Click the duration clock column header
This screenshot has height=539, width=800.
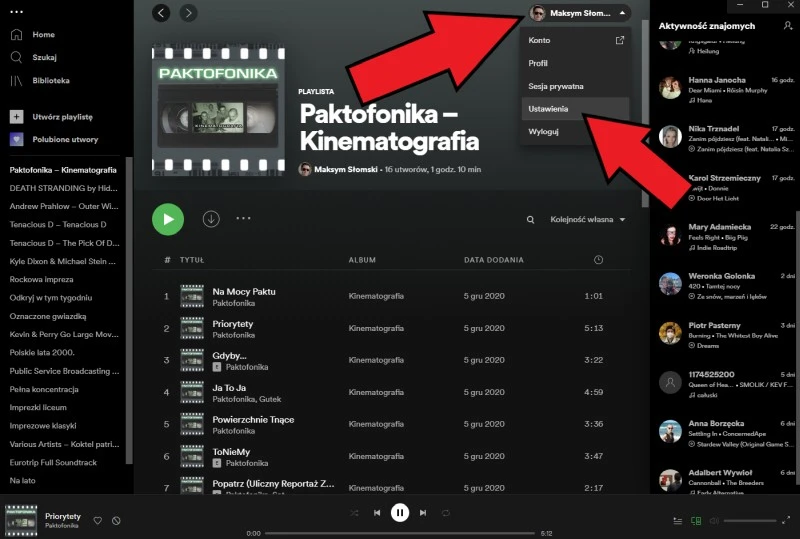598,260
